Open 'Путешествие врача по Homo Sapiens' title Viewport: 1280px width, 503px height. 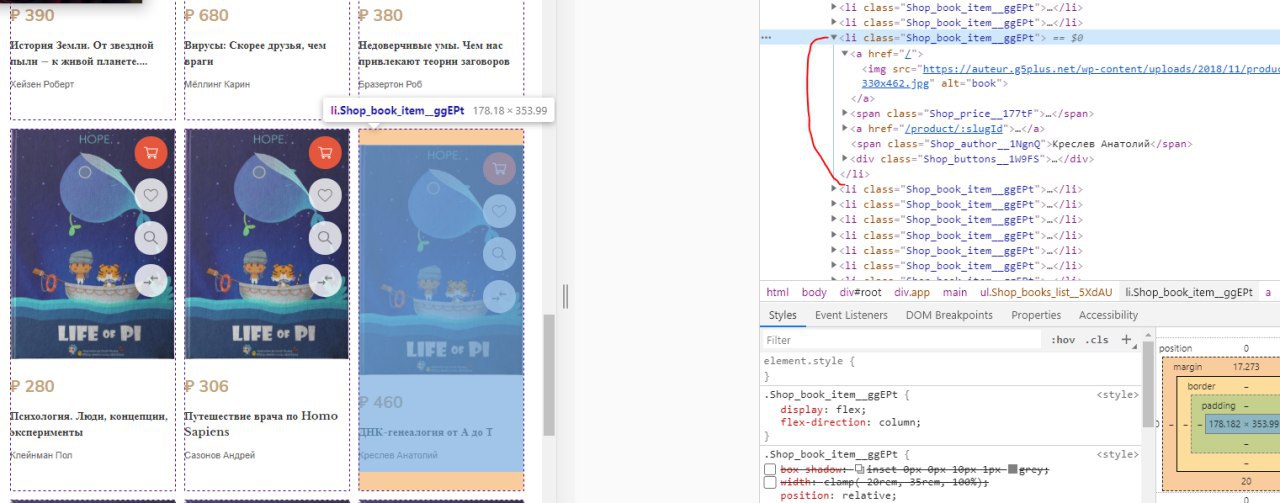pos(261,424)
